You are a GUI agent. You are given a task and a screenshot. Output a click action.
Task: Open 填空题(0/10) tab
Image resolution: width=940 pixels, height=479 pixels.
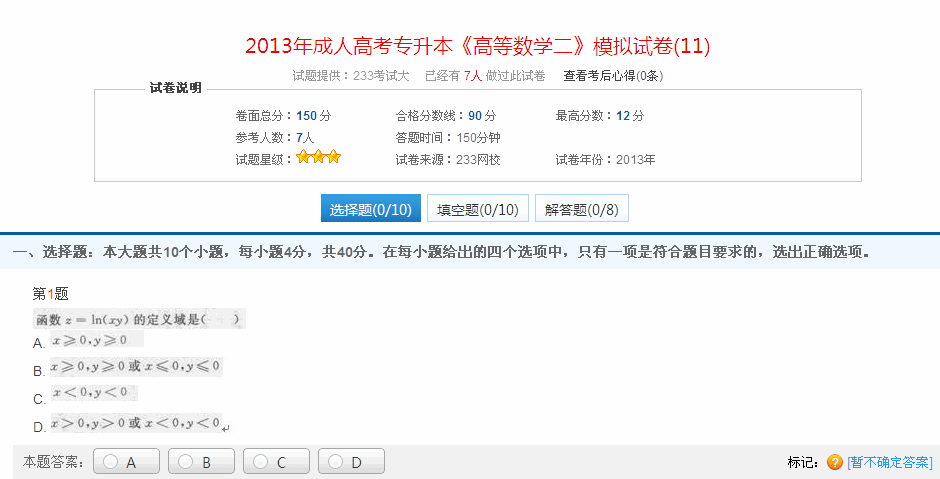(x=478, y=208)
